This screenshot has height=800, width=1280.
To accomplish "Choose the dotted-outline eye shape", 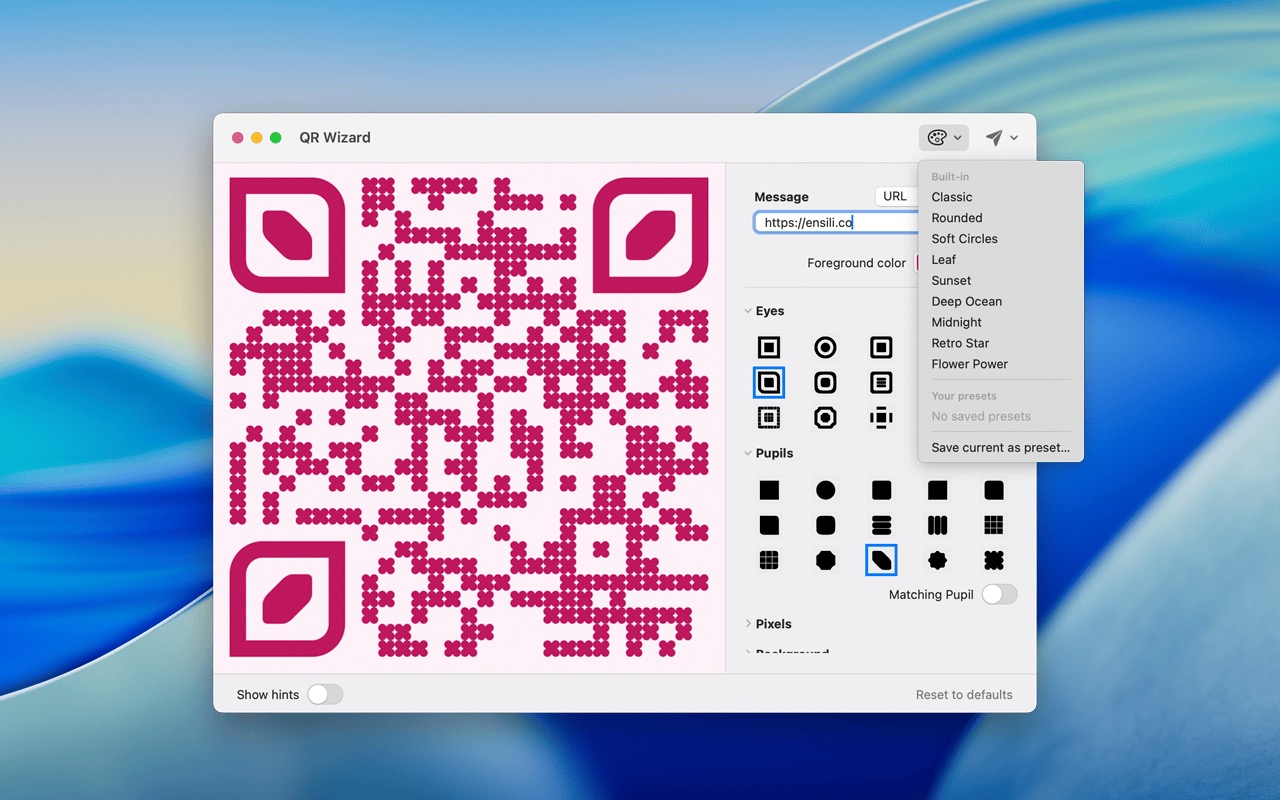I will click(769, 418).
